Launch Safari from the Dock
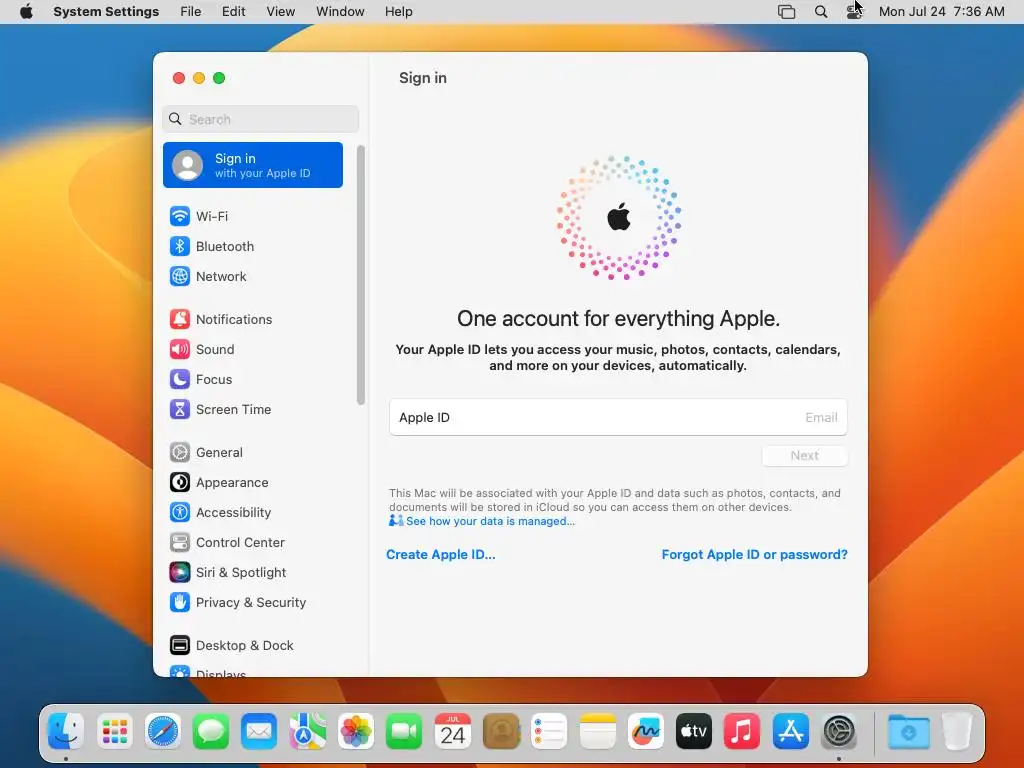 tap(163, 731)
